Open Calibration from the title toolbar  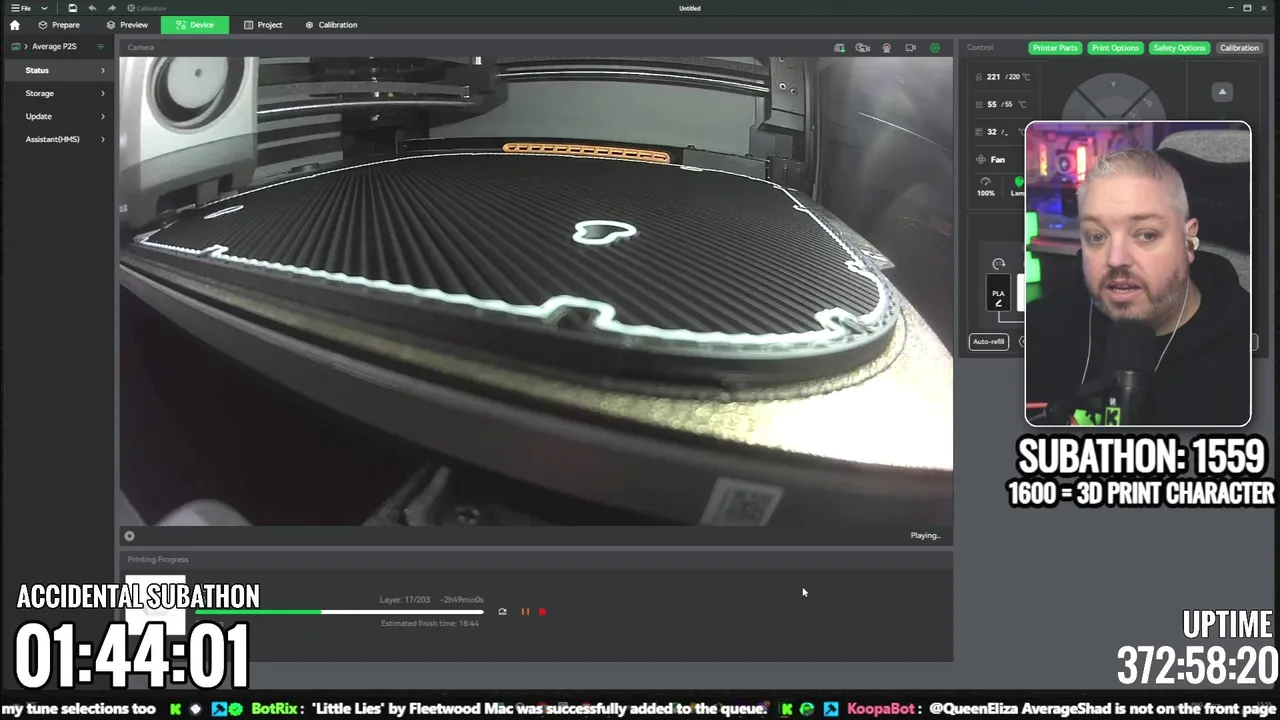point(147,8)
